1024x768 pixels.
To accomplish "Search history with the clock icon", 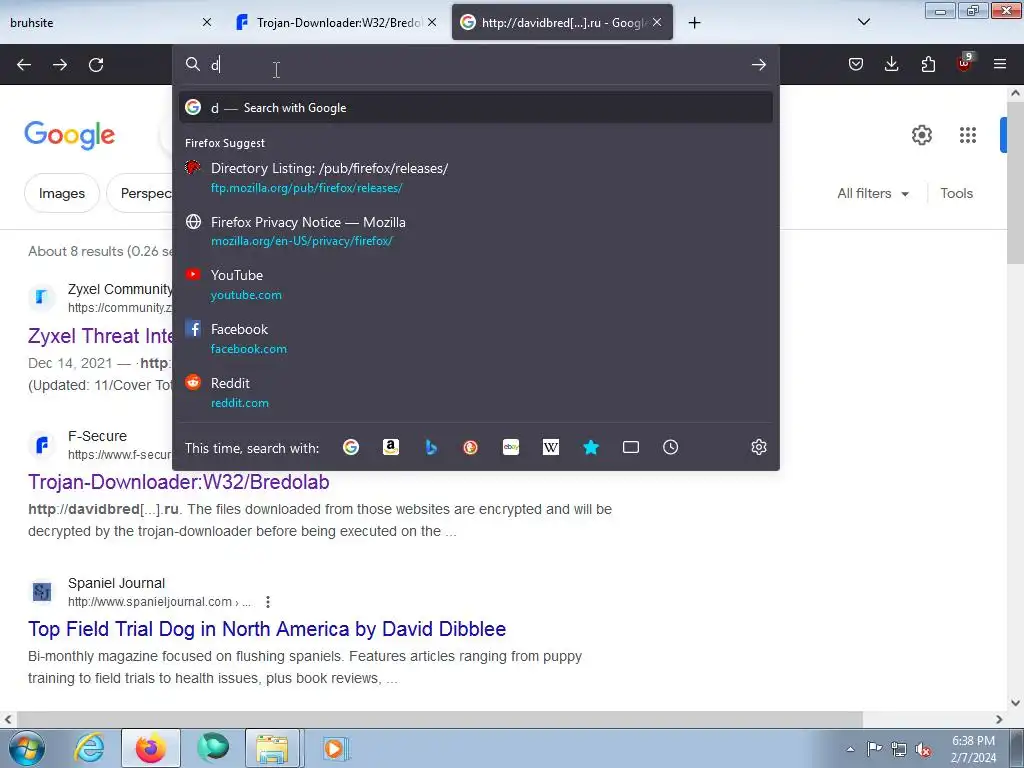I will click(x=671, y=447).
